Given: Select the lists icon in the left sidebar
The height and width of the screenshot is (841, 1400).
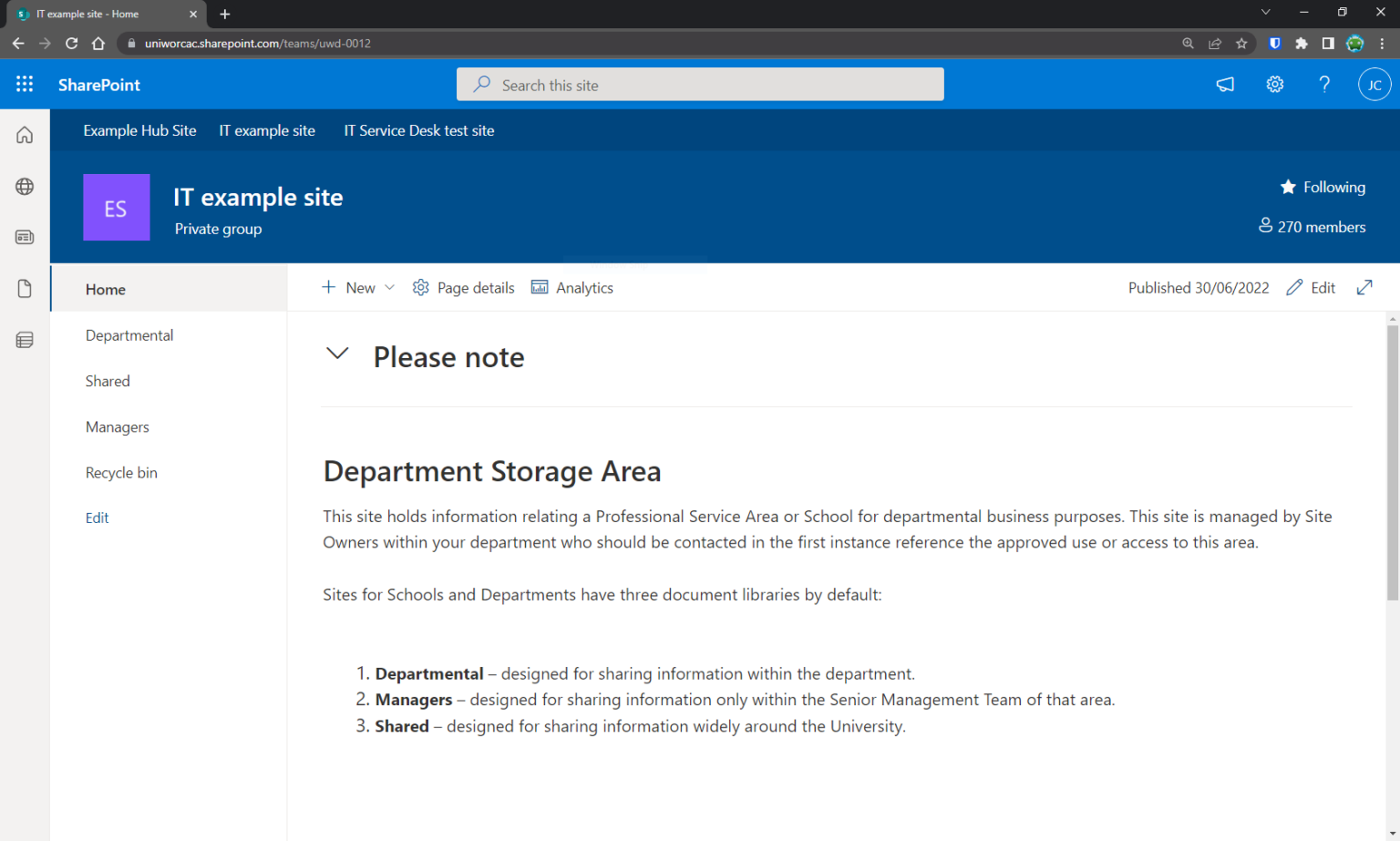Looking at the screenshot, I should [24, 339].
